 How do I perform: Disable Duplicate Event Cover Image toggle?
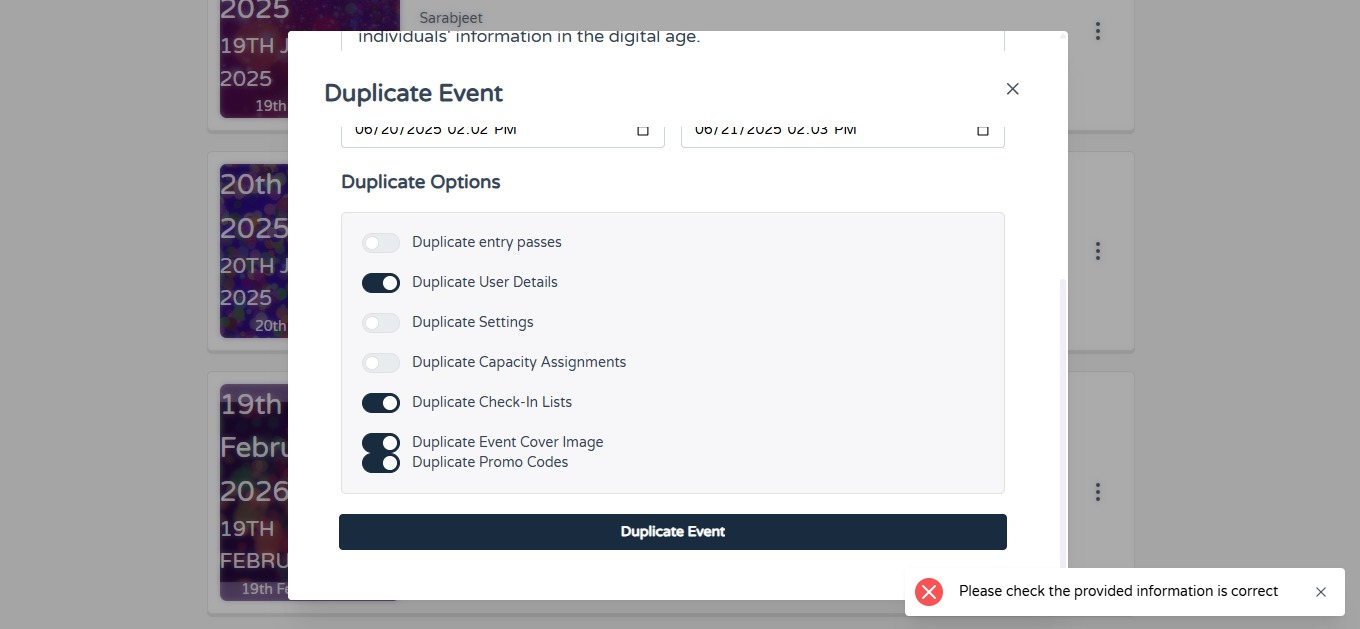(x=381, y=443)
